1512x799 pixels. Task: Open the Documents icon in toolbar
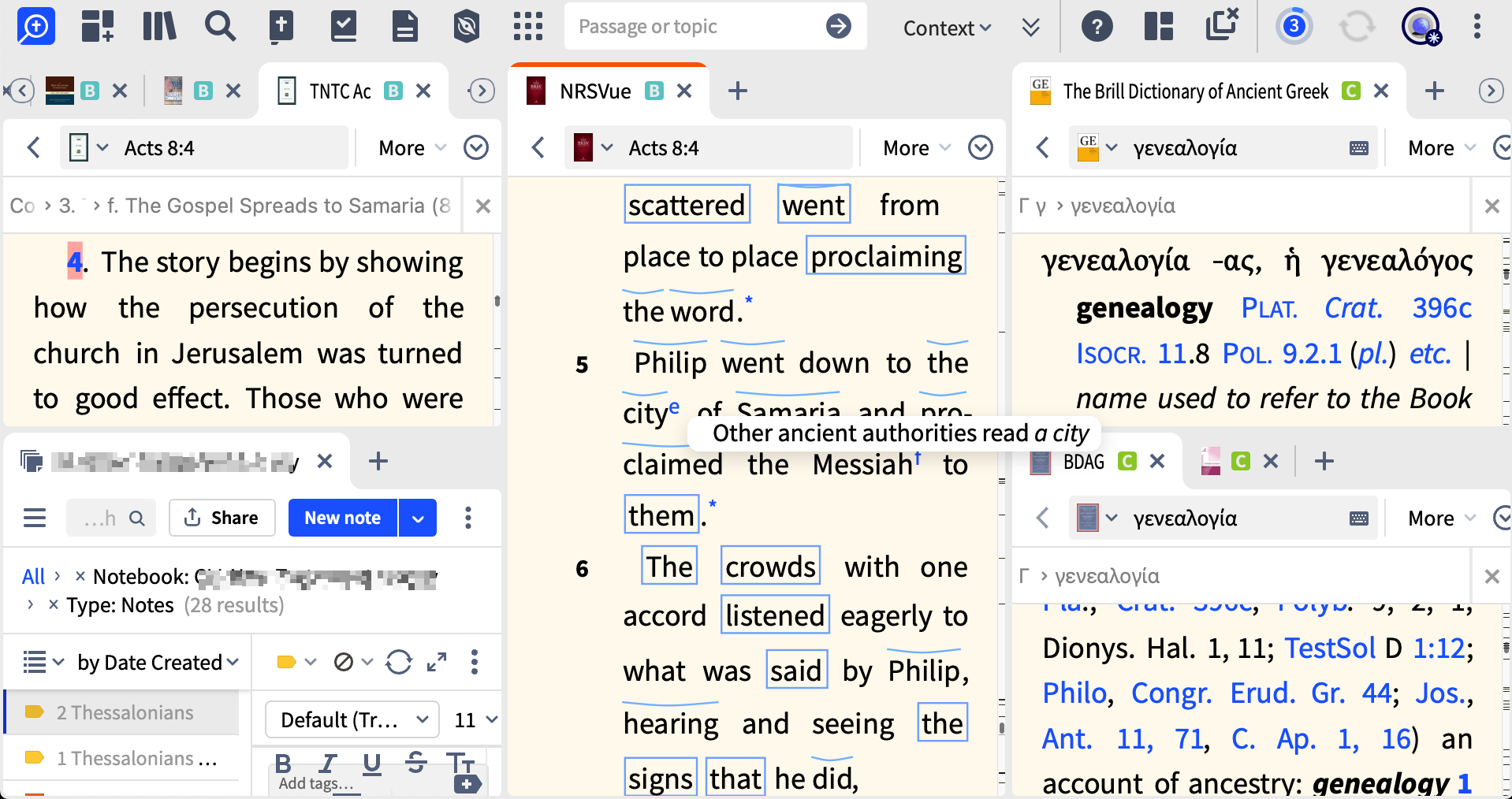404,26
